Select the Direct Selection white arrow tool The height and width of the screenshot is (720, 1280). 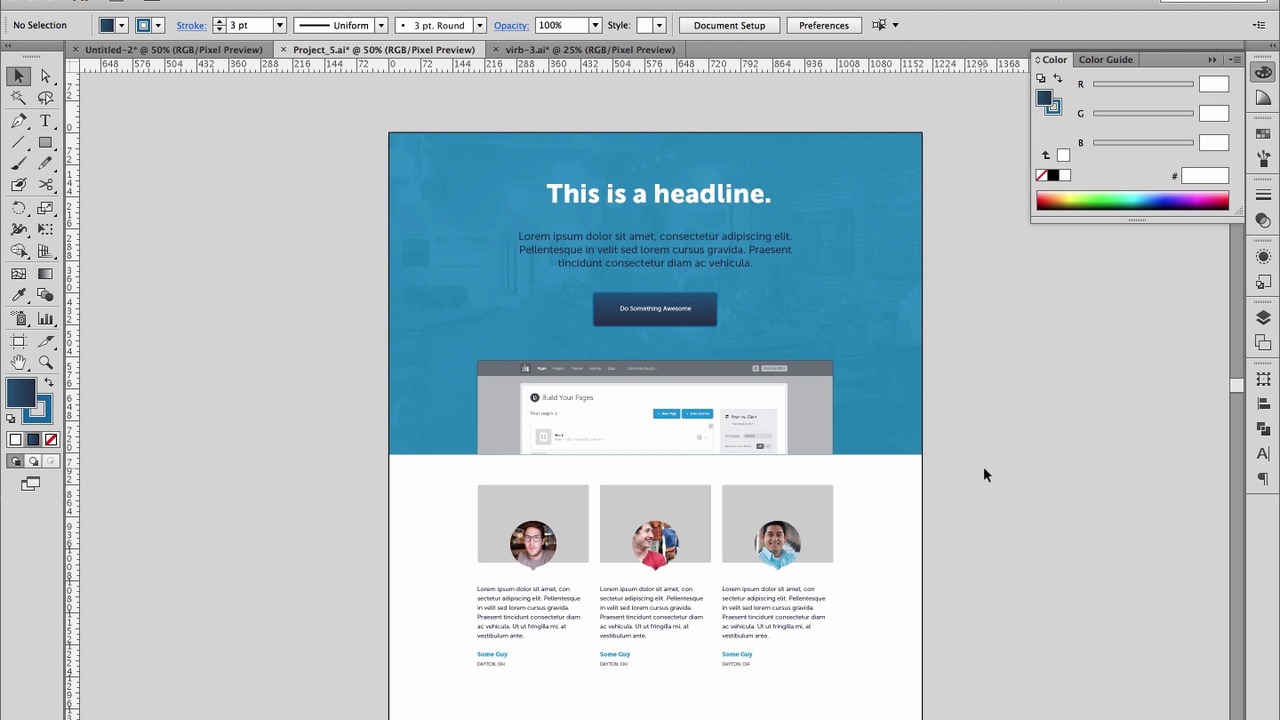(45, 76)
